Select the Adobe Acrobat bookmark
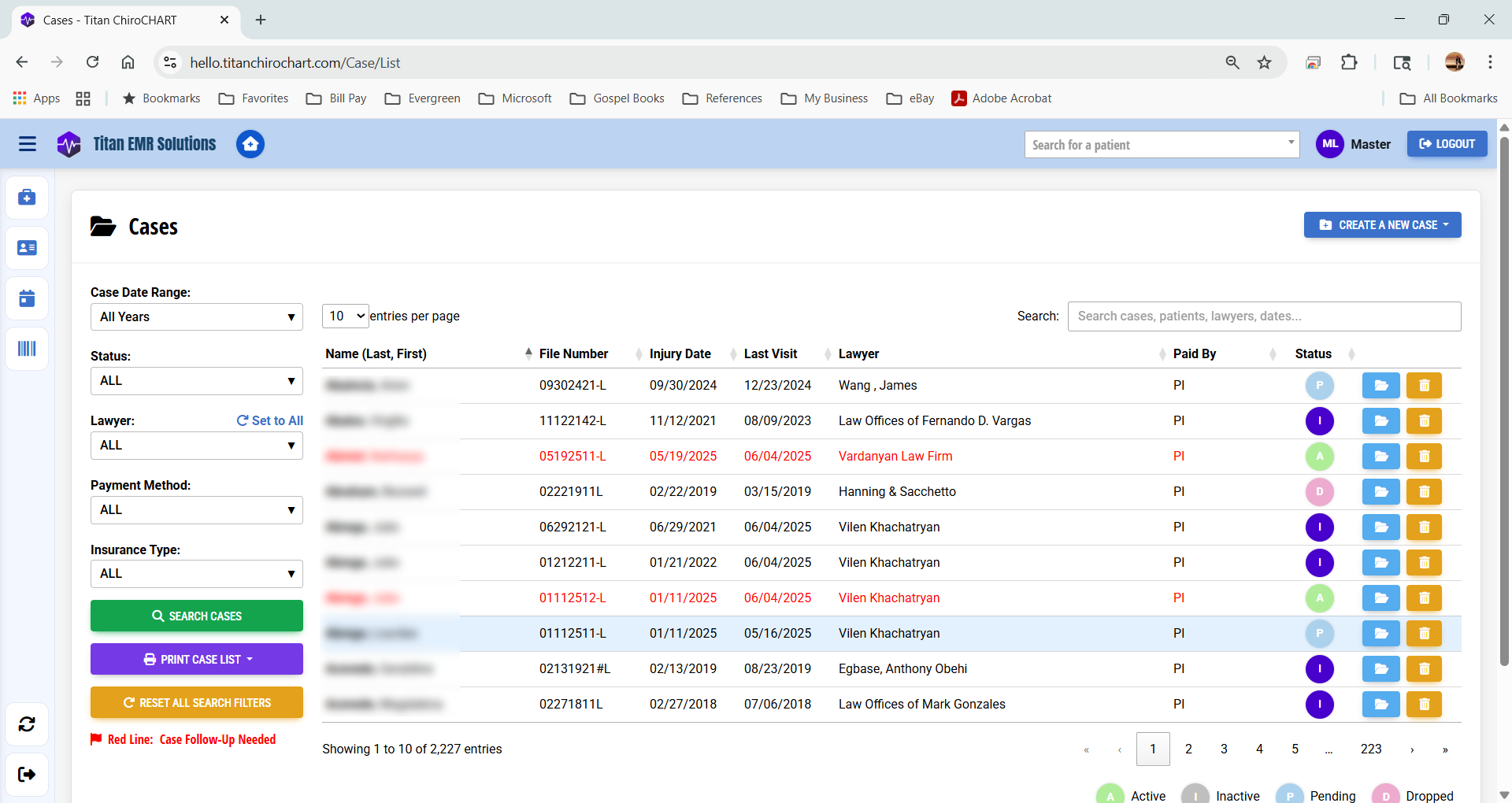The width and height of the screenshot is (1512, 803). (1001, 98)
